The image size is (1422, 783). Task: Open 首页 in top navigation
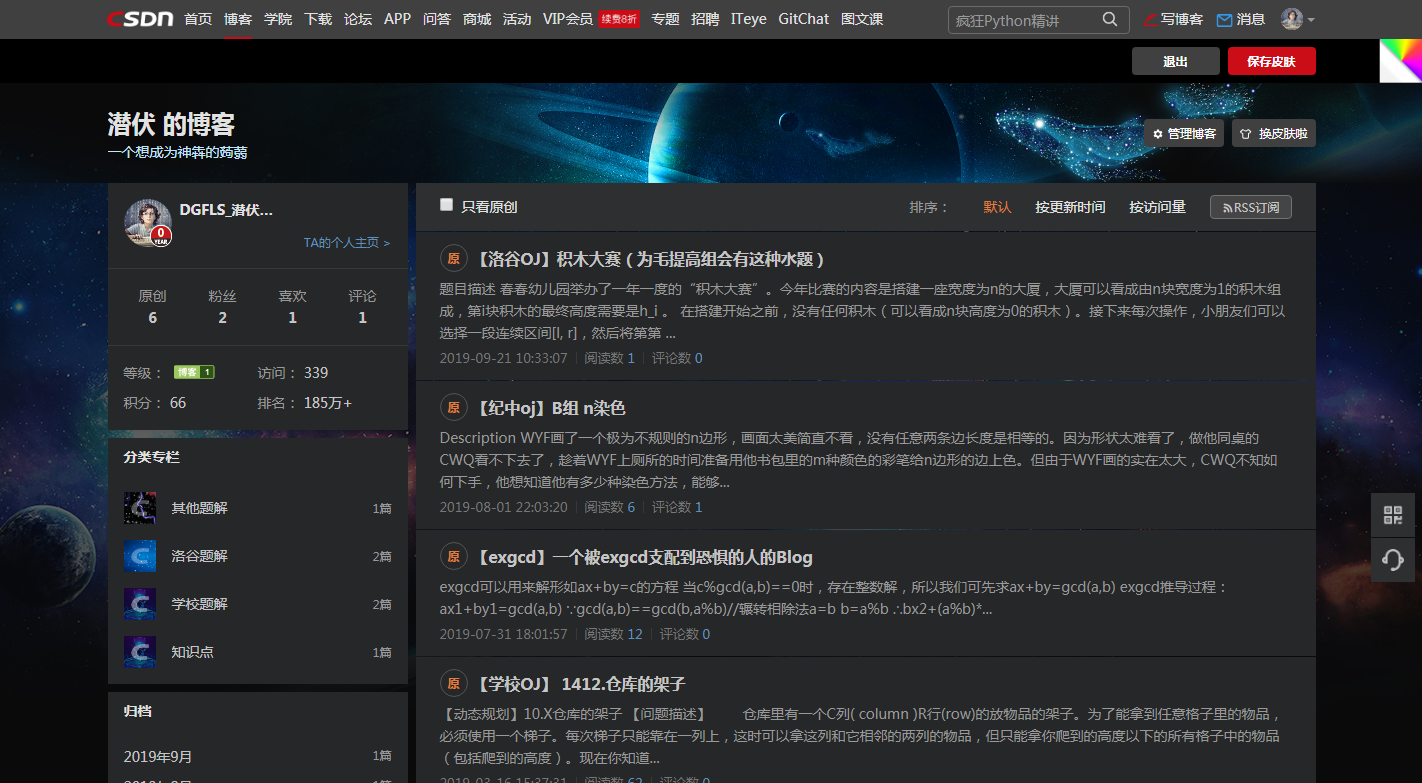tap(198, 19)
